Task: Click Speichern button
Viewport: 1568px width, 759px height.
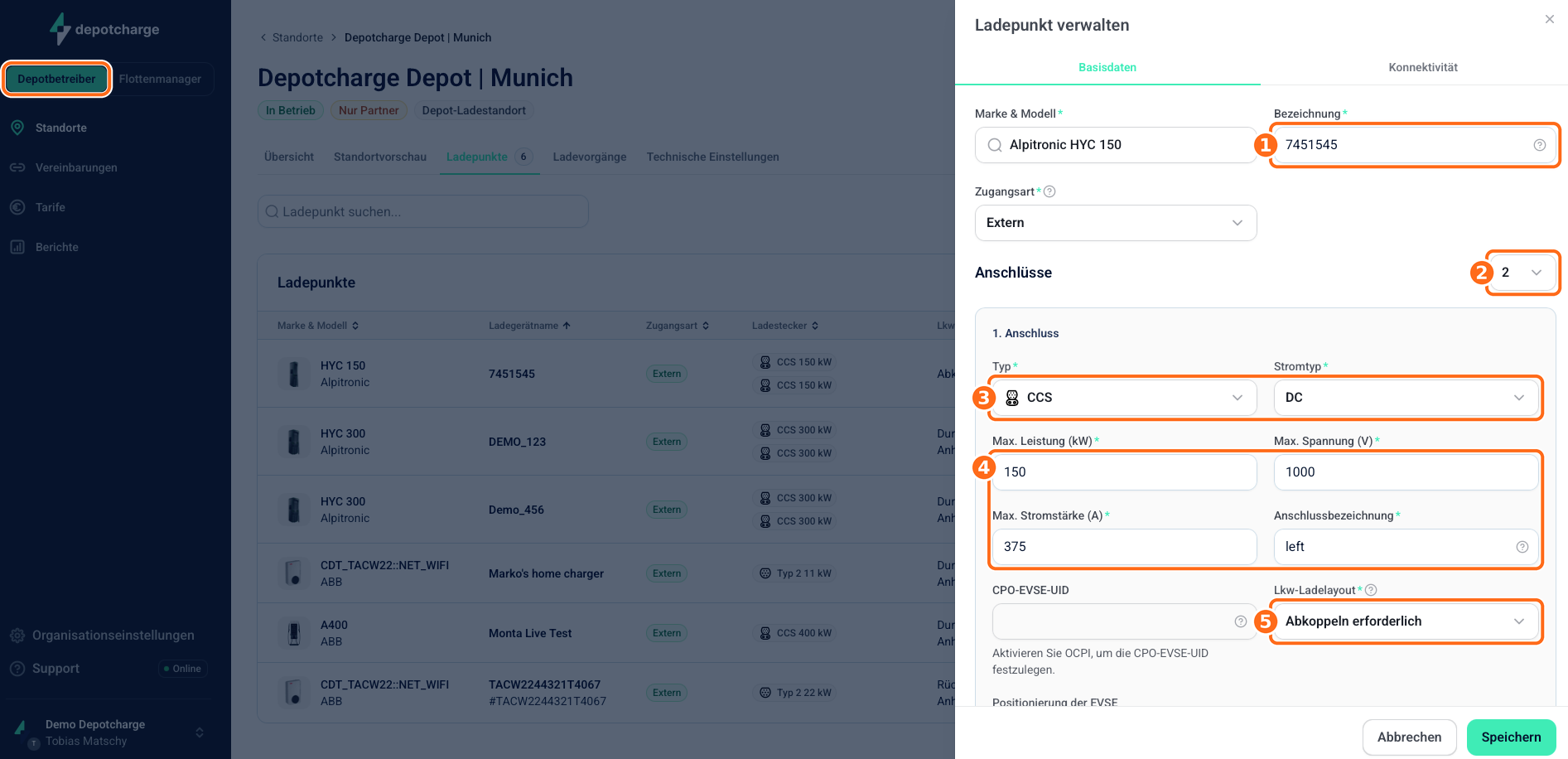Action: point(1511,737)
